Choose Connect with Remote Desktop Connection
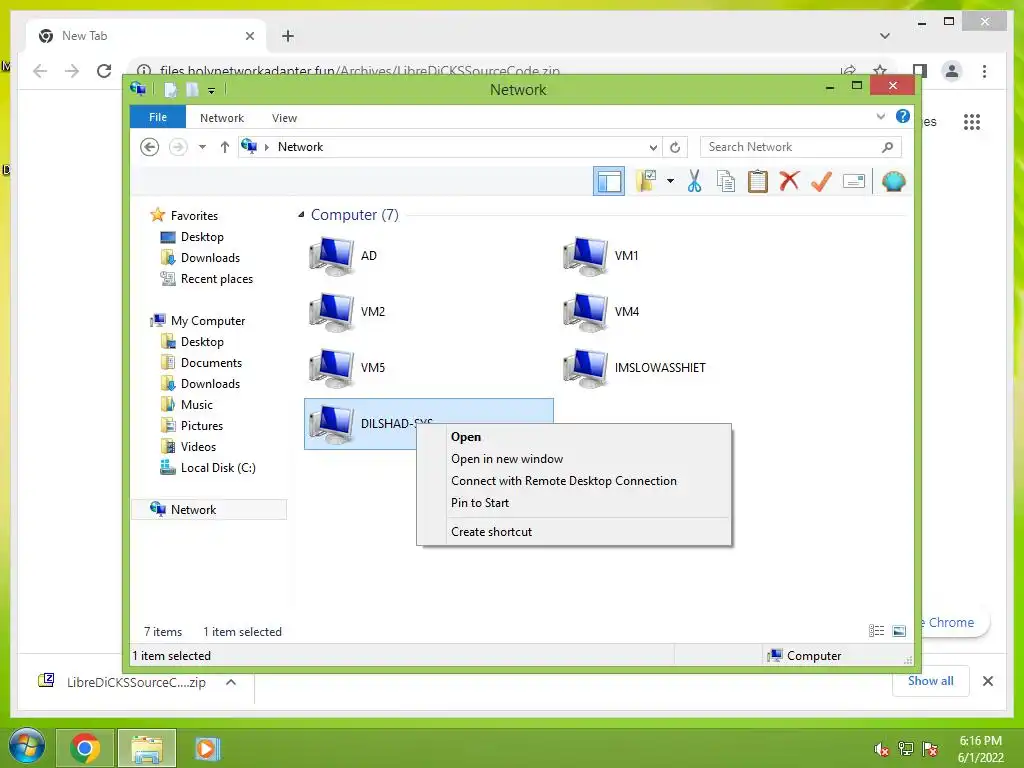The width and height of the screenshot is (1024, 768). tap(573, 481)
